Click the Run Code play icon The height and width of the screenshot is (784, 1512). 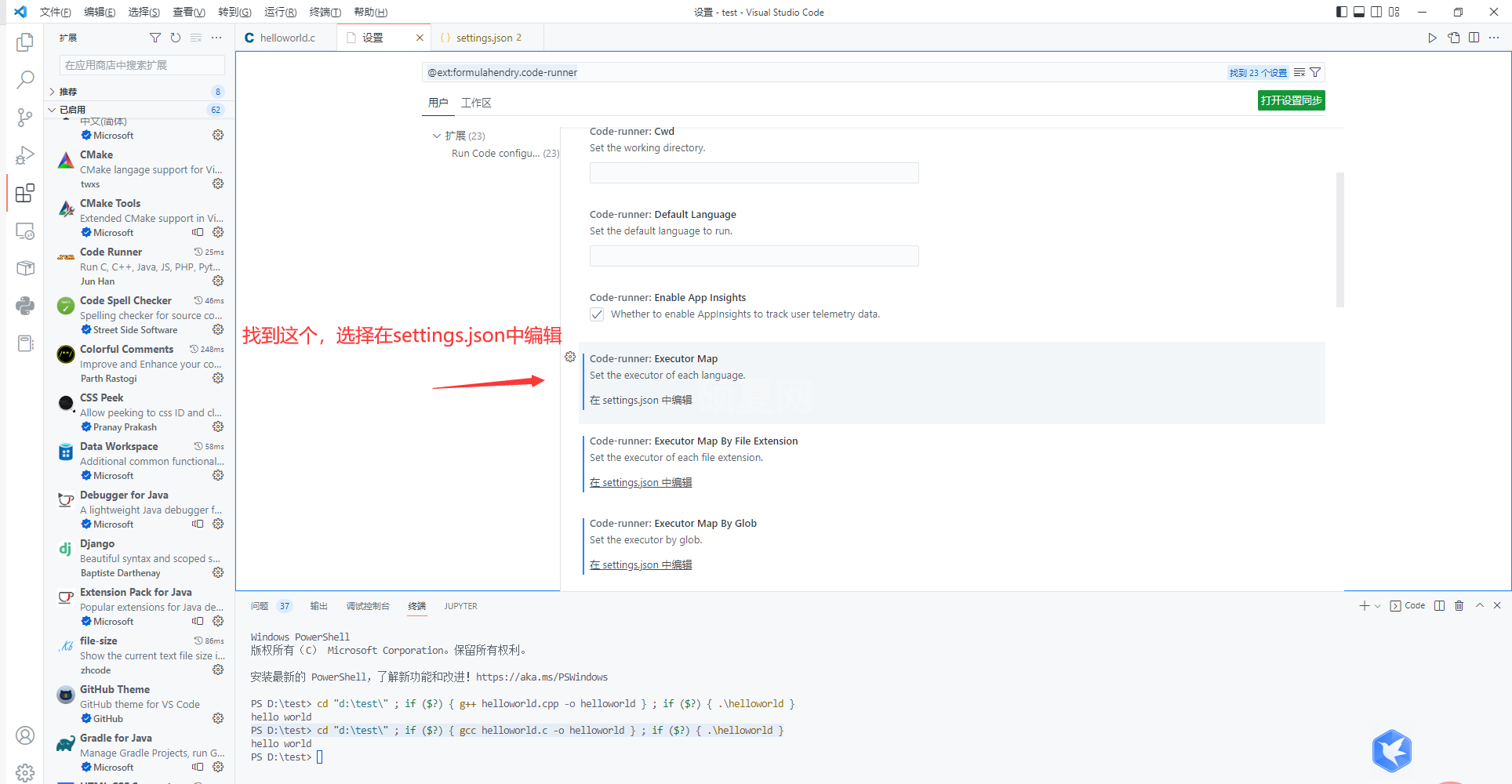1432,38
